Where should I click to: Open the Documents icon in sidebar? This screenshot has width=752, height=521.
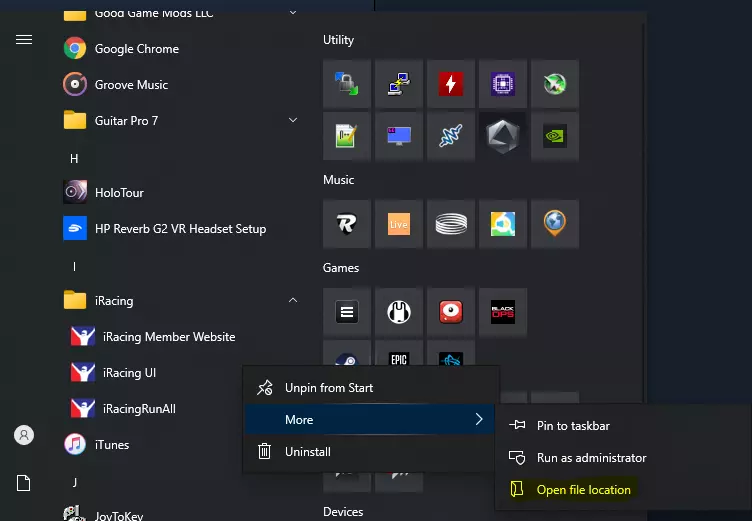(x=24, y=483)
